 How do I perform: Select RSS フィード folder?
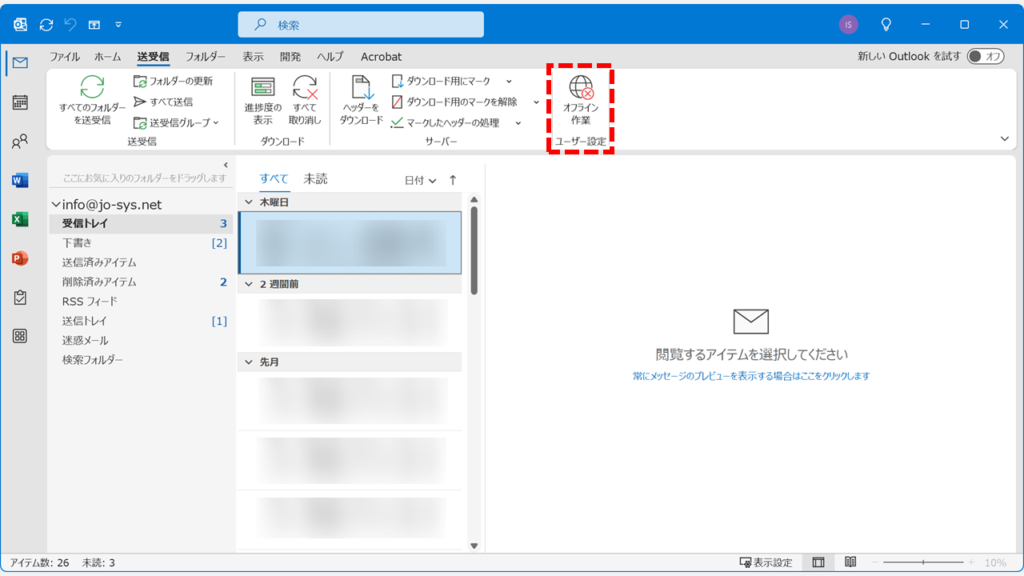click(x=141, y=302)
